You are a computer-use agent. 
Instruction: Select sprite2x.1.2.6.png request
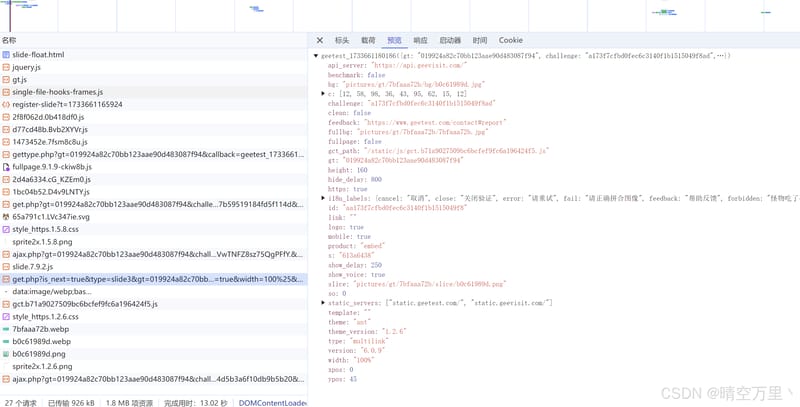click(154, 367)
